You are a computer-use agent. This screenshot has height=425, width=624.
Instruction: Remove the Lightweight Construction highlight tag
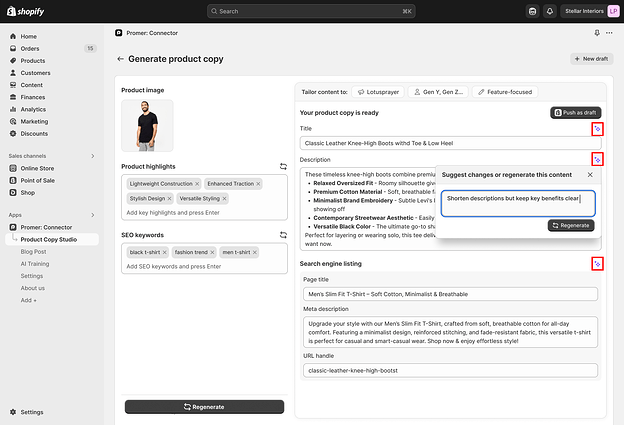197,184
